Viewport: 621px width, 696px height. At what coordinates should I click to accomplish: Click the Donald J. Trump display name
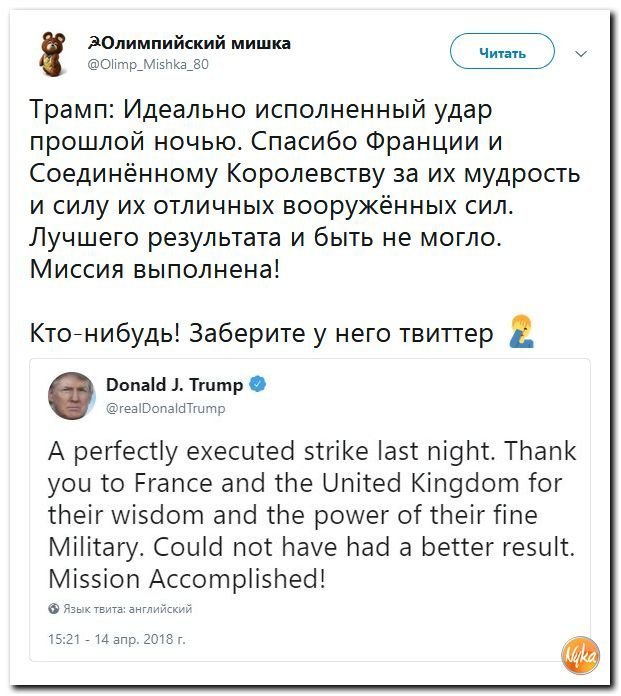tap(174, 385)
